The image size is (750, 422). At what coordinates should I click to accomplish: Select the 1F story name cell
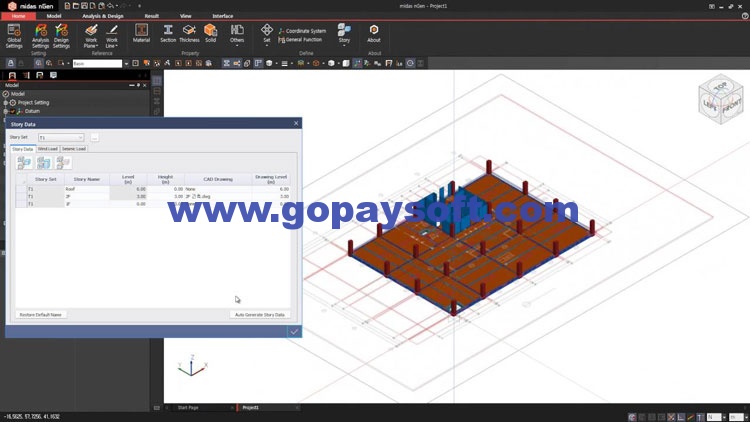click(x=87, y=204)
